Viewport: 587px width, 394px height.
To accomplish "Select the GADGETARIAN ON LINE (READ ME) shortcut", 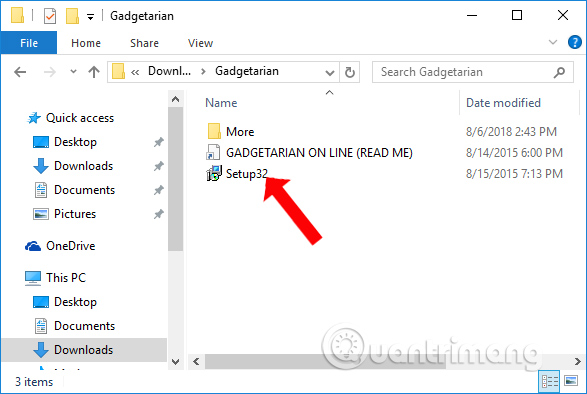I will [309, 152].
